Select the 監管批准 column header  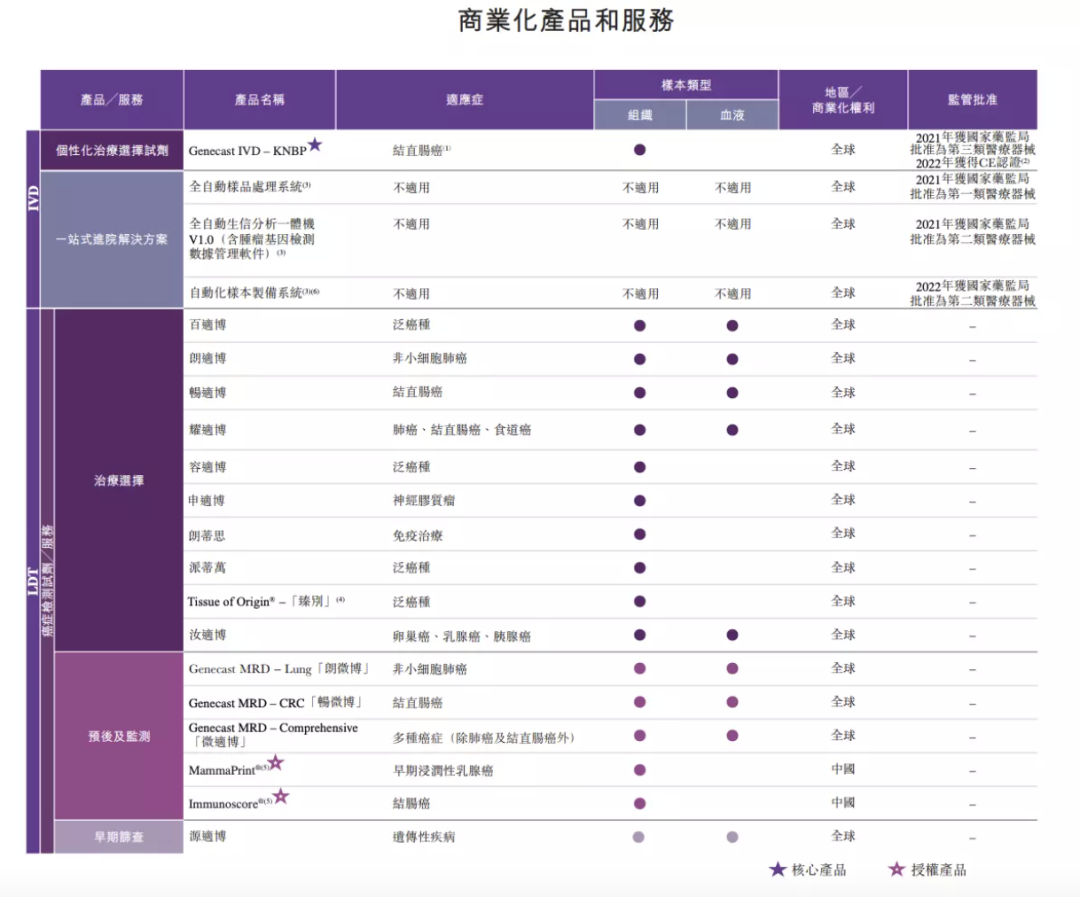pyautogui.click(x=972, y=100)
